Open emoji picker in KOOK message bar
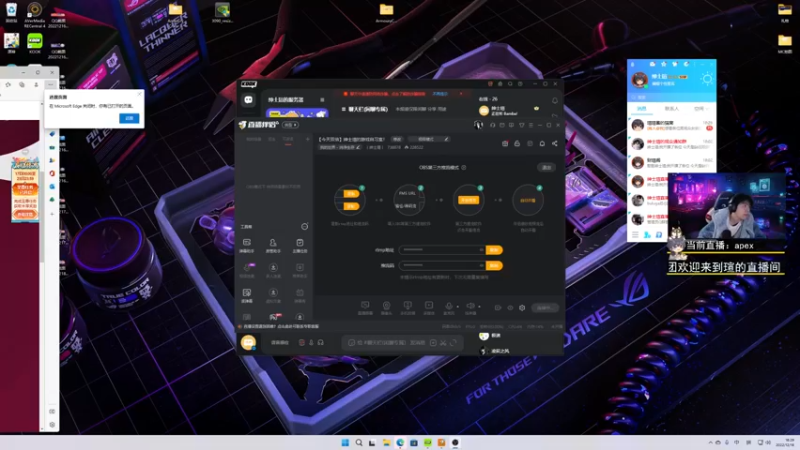 coord(351,342)
